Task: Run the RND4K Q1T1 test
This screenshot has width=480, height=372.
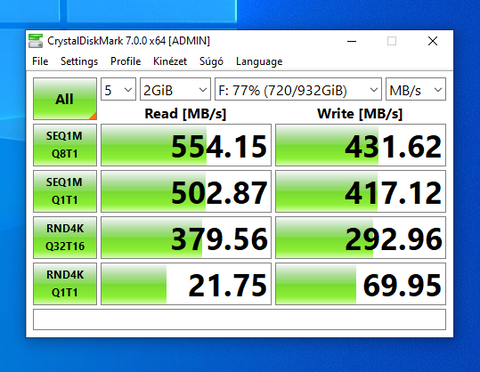Action: [x=65, y=284]
